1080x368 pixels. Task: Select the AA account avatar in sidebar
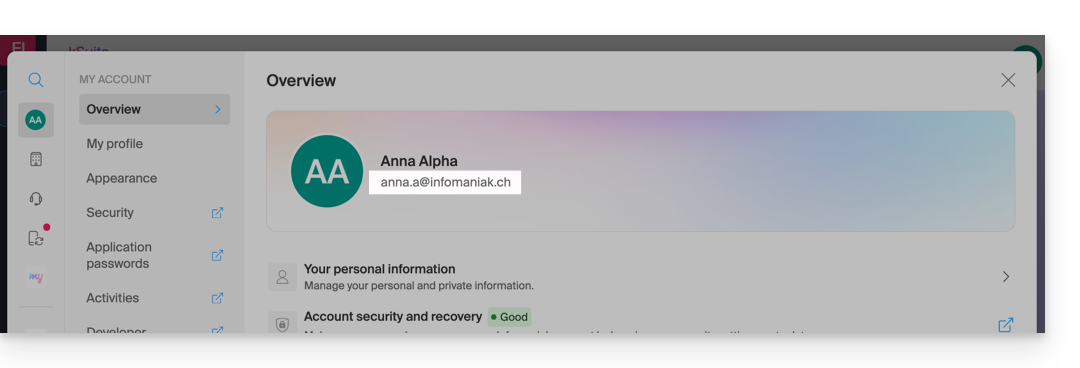(36, 120)
